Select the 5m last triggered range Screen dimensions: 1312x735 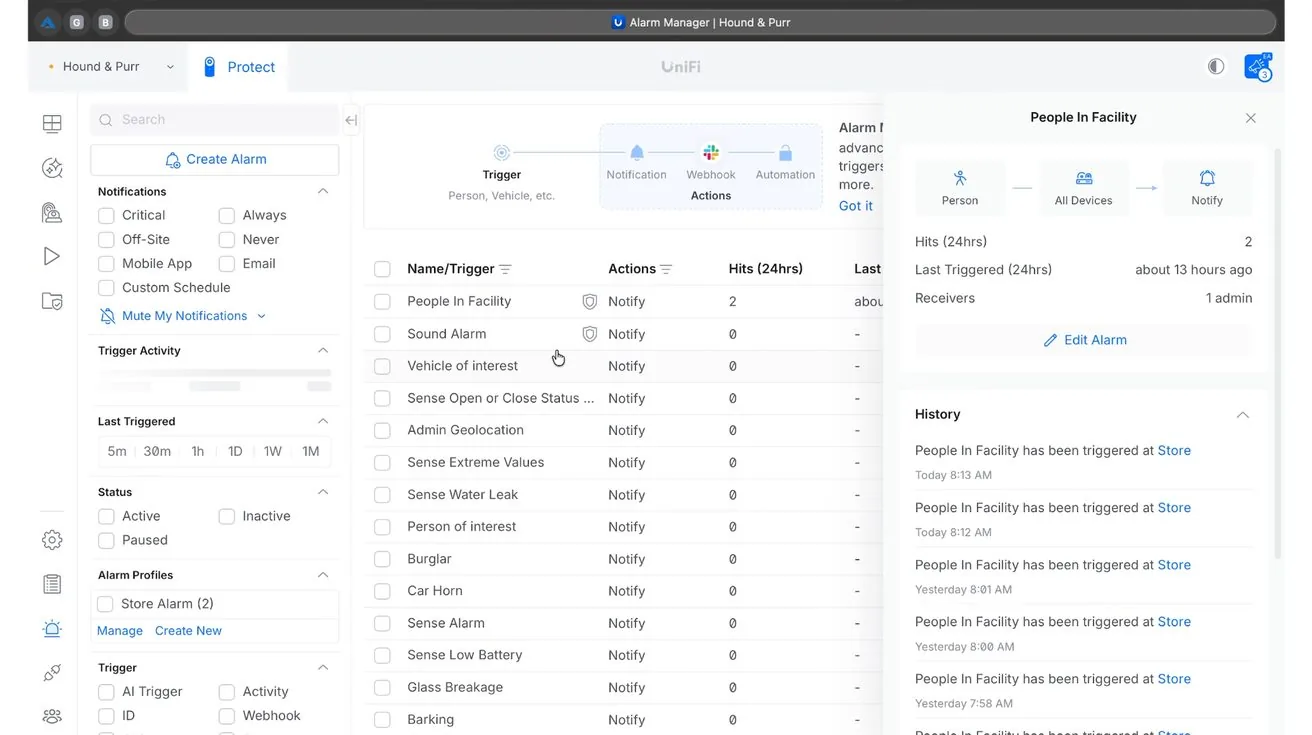click(x=117, y=451)
